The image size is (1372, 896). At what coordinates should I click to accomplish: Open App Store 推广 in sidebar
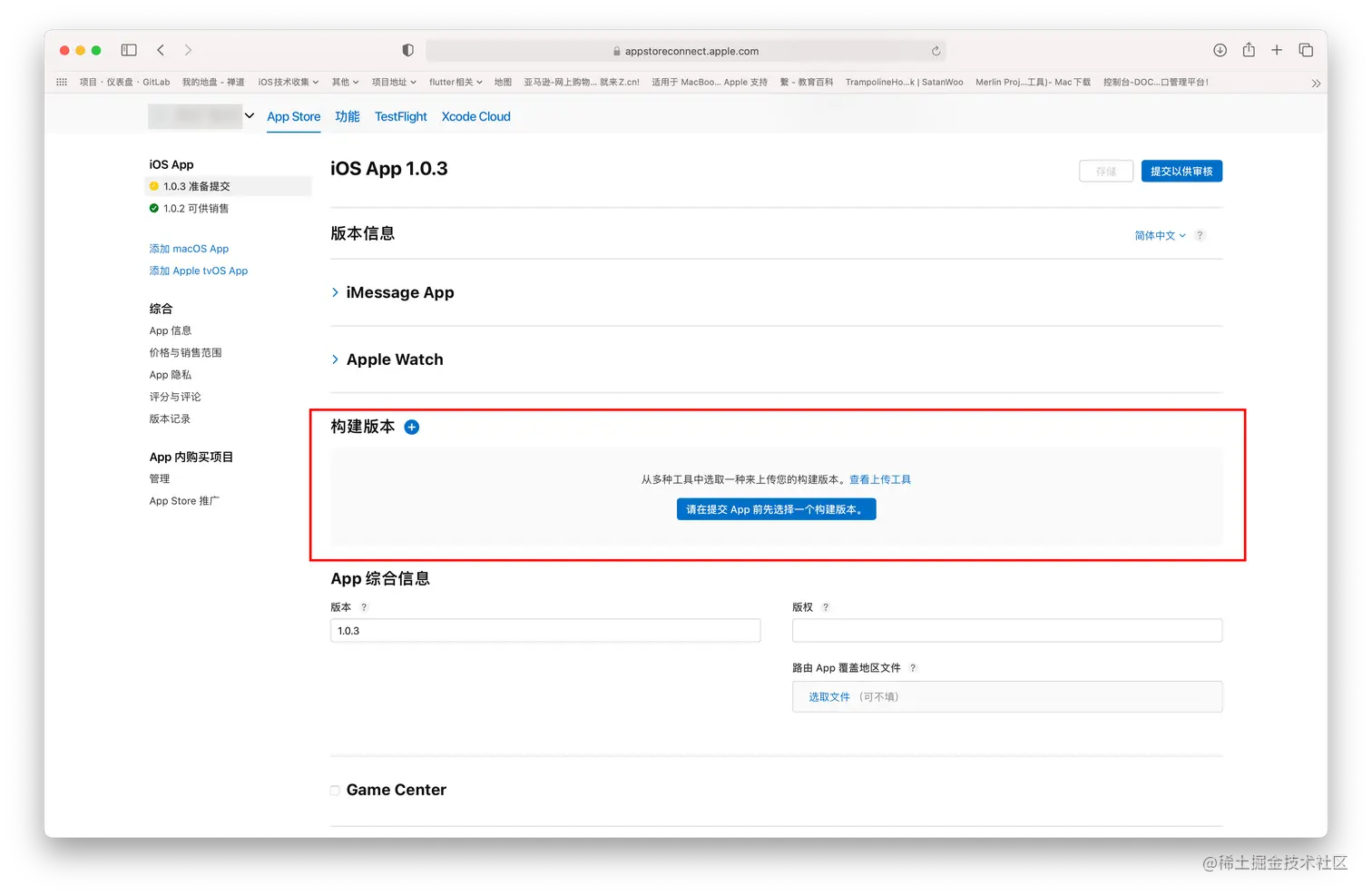[x=184, y=501]
